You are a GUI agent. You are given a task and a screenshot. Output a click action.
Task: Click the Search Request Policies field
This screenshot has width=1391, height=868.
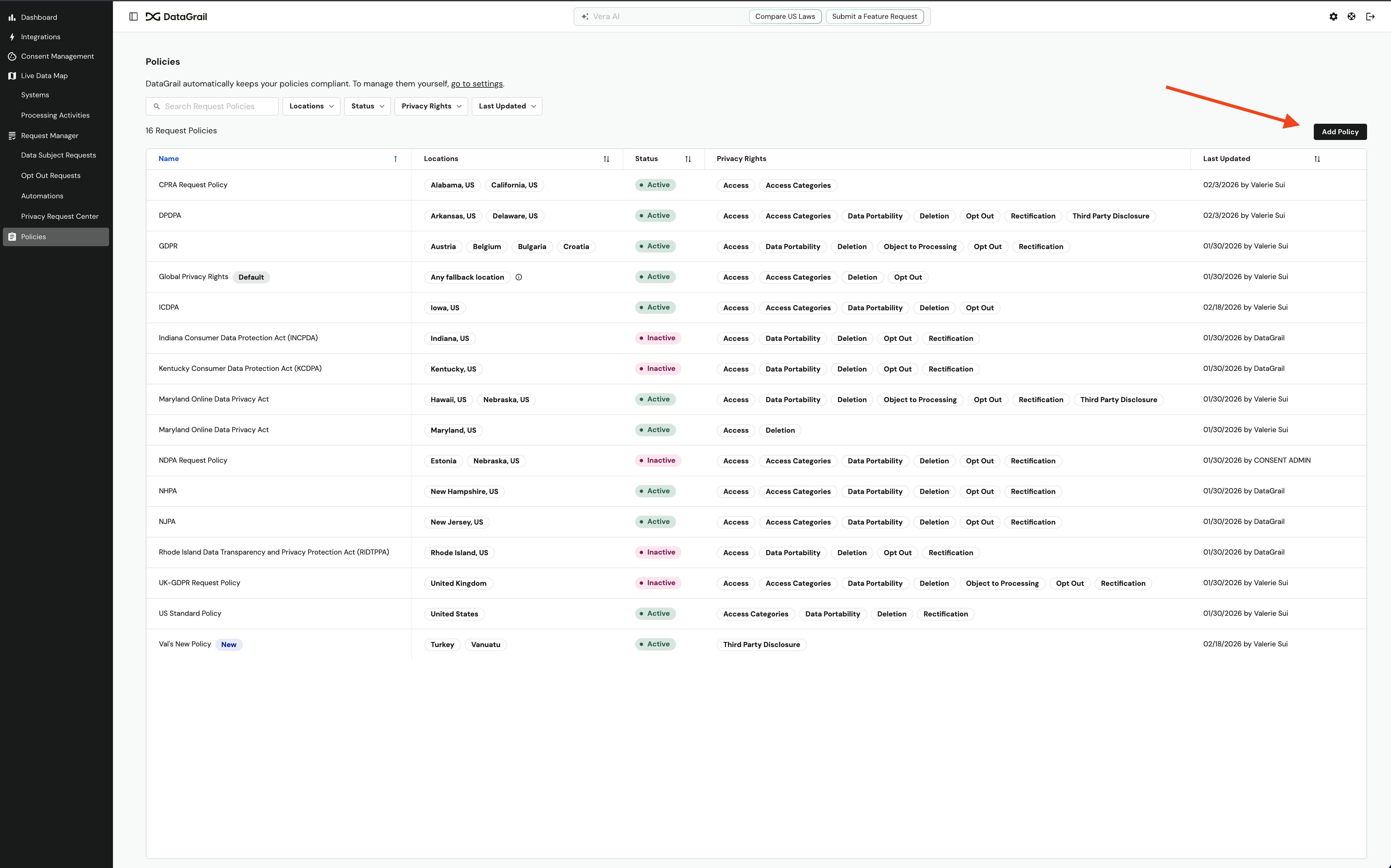pos(212,106)
